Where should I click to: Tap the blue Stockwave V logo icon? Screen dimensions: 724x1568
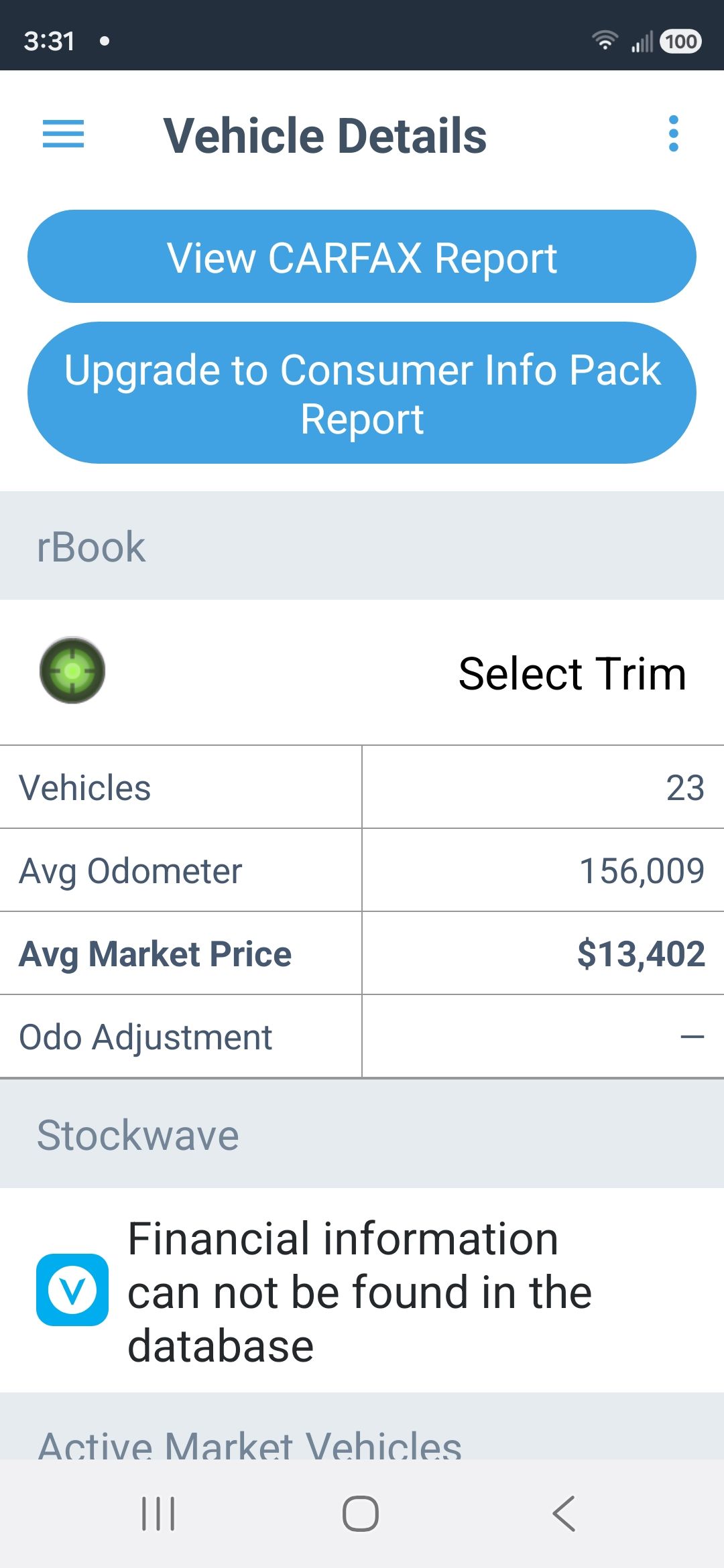pos(72,1290)
